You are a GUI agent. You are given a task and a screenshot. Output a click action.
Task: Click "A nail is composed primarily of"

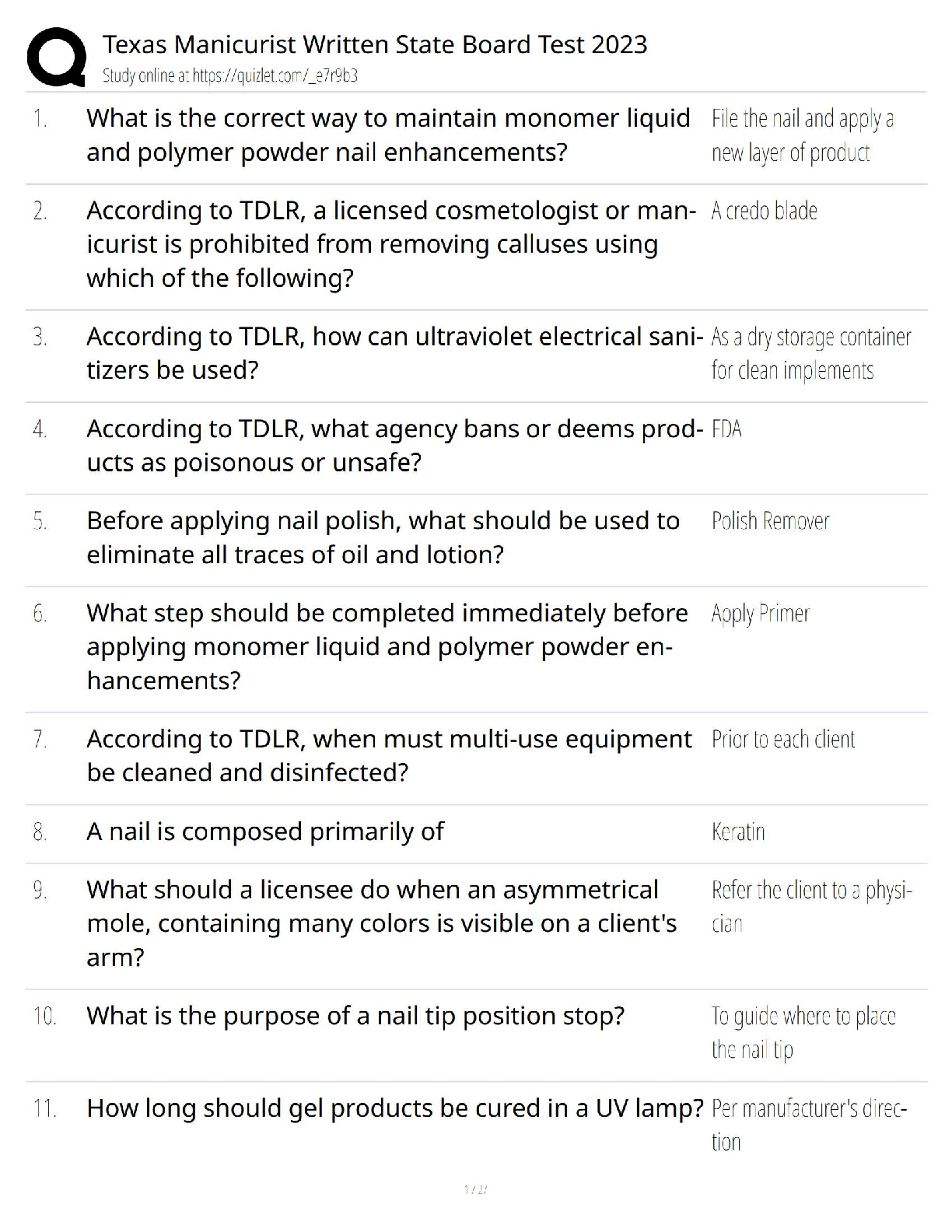coord(265,831)
